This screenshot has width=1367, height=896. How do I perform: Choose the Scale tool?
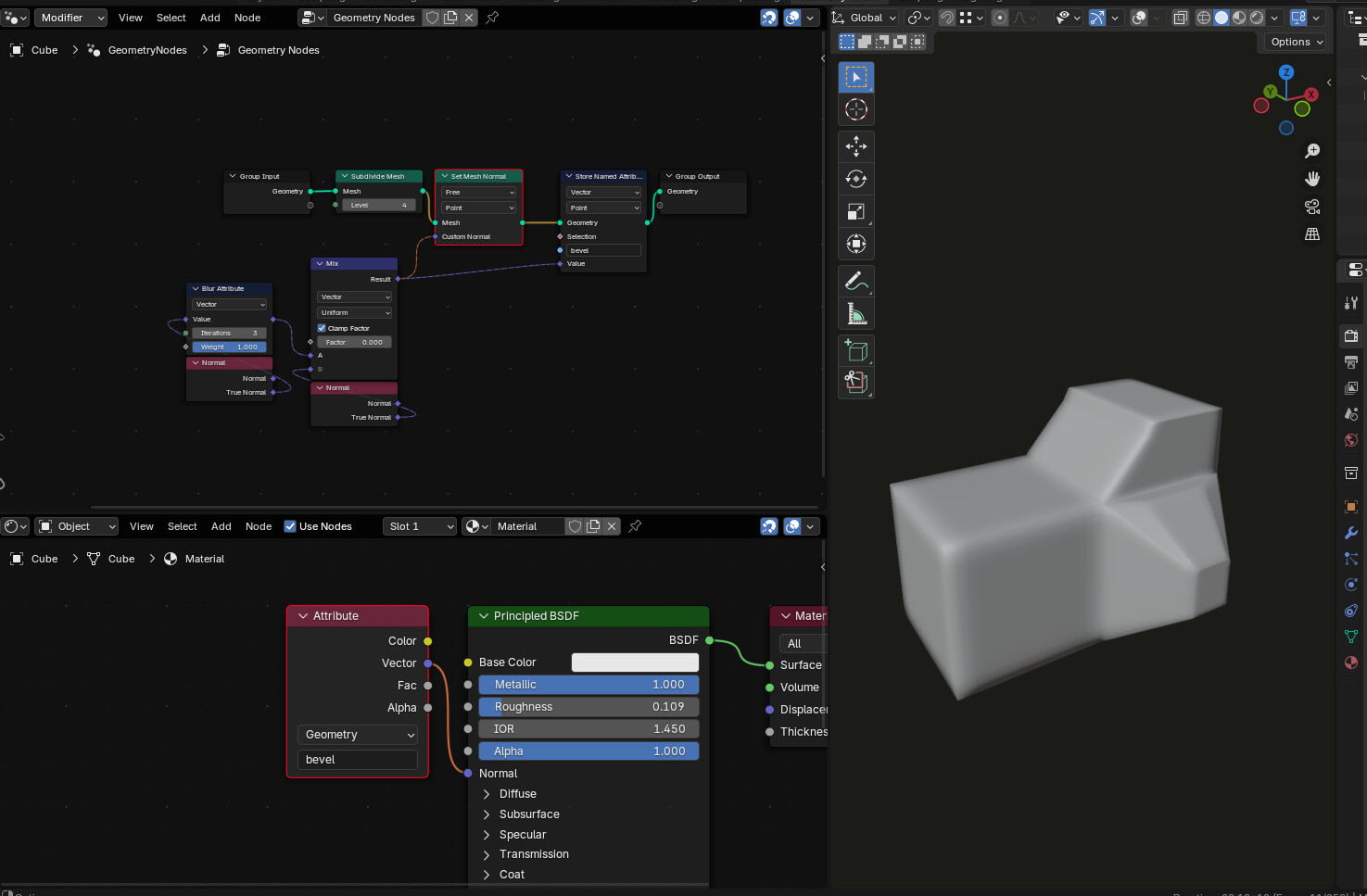(x=855, y=211)
